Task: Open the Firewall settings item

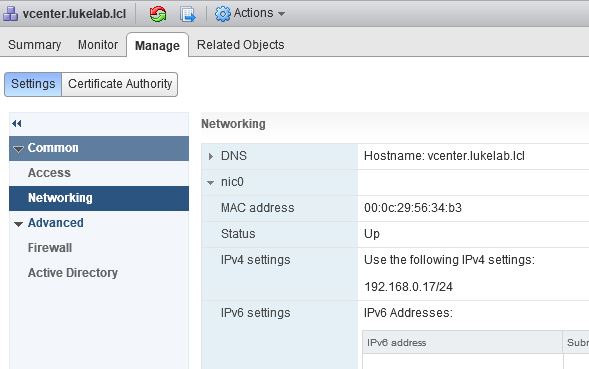Action: tap(50, 248)
